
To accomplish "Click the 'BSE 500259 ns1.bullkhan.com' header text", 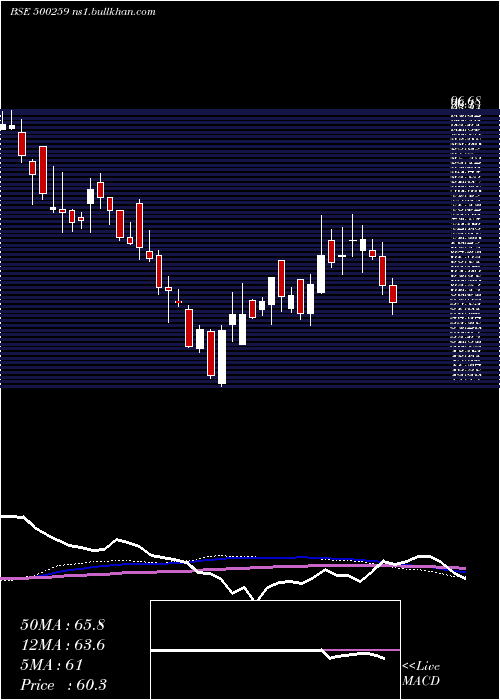I will (x=83, y=12).
